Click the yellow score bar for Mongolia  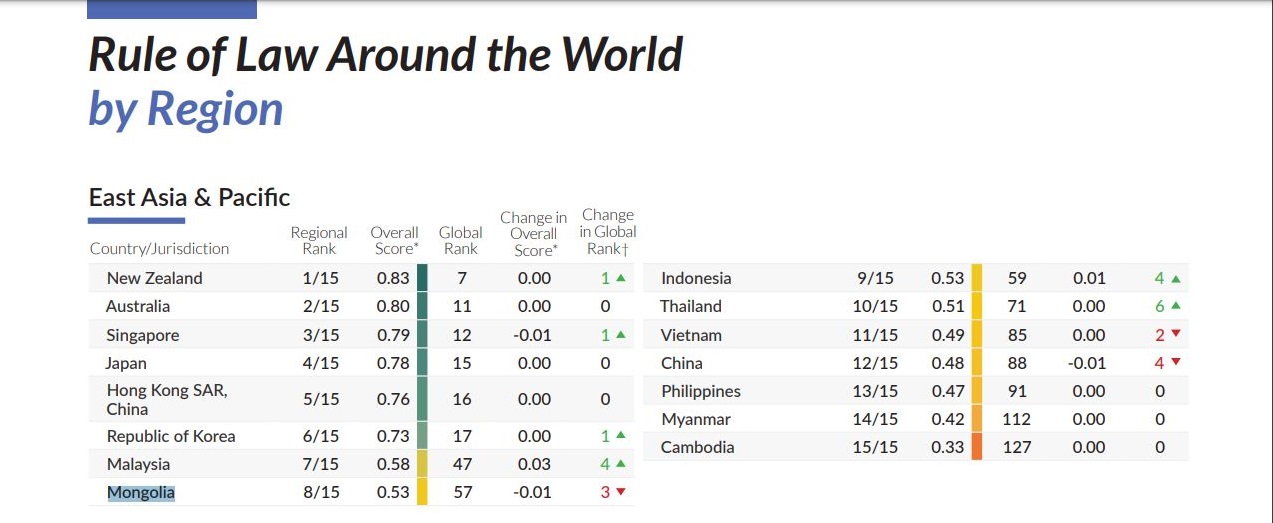pos(422,492)
